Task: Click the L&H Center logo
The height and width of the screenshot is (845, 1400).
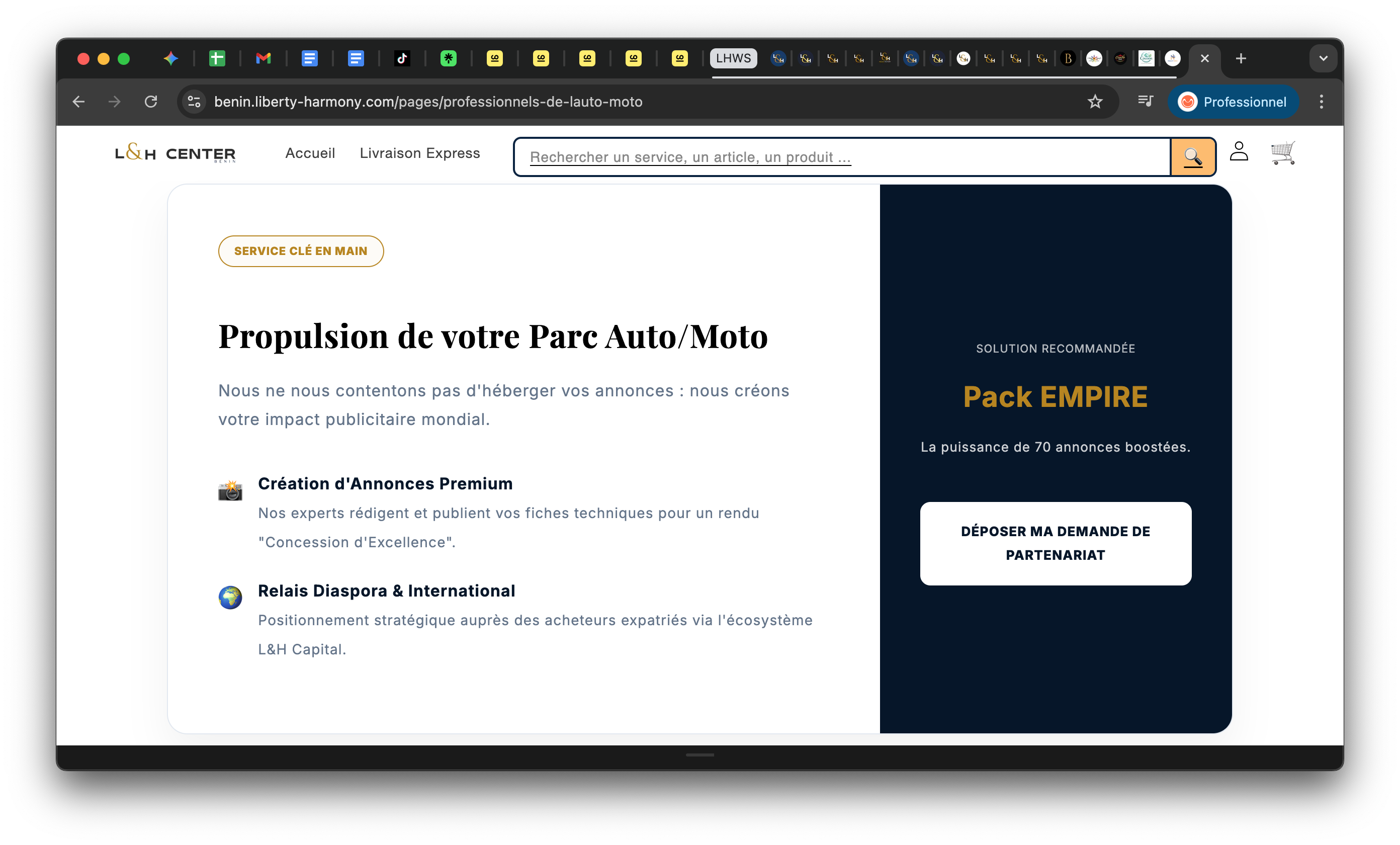Action: pyautogui.click(x=175, y=153)
